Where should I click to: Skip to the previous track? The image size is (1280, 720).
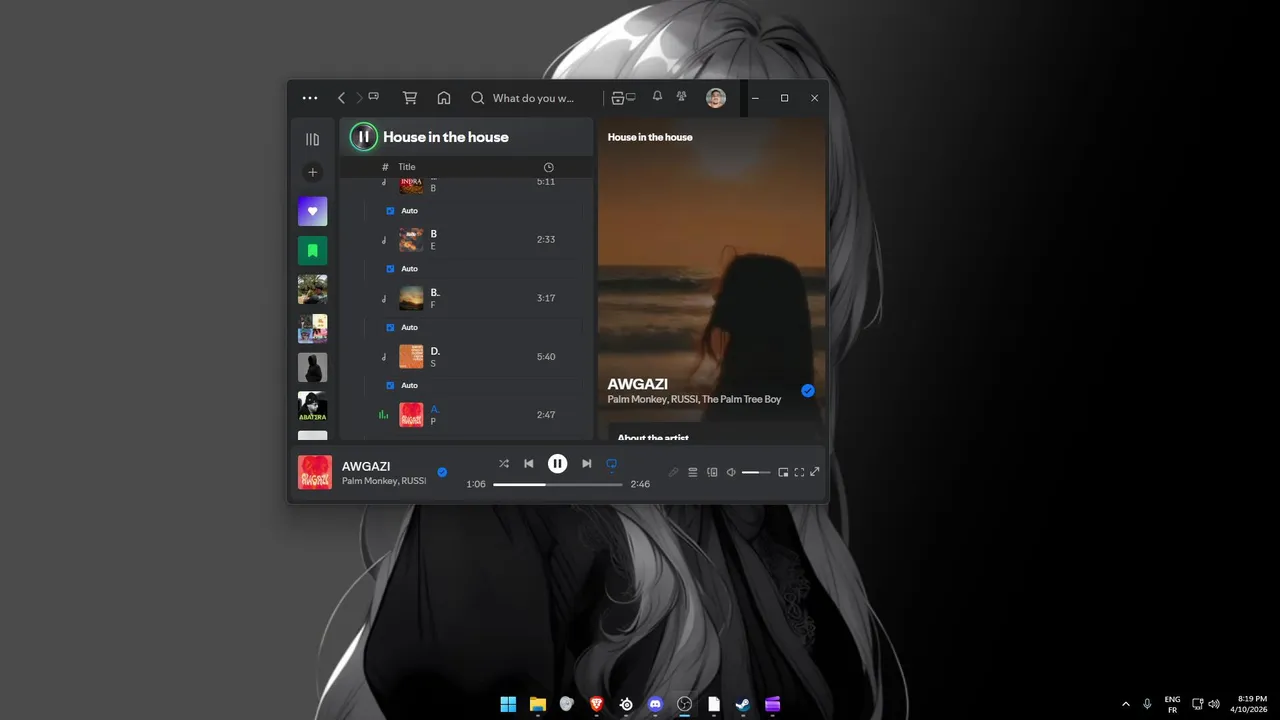(x=529, y=463)
